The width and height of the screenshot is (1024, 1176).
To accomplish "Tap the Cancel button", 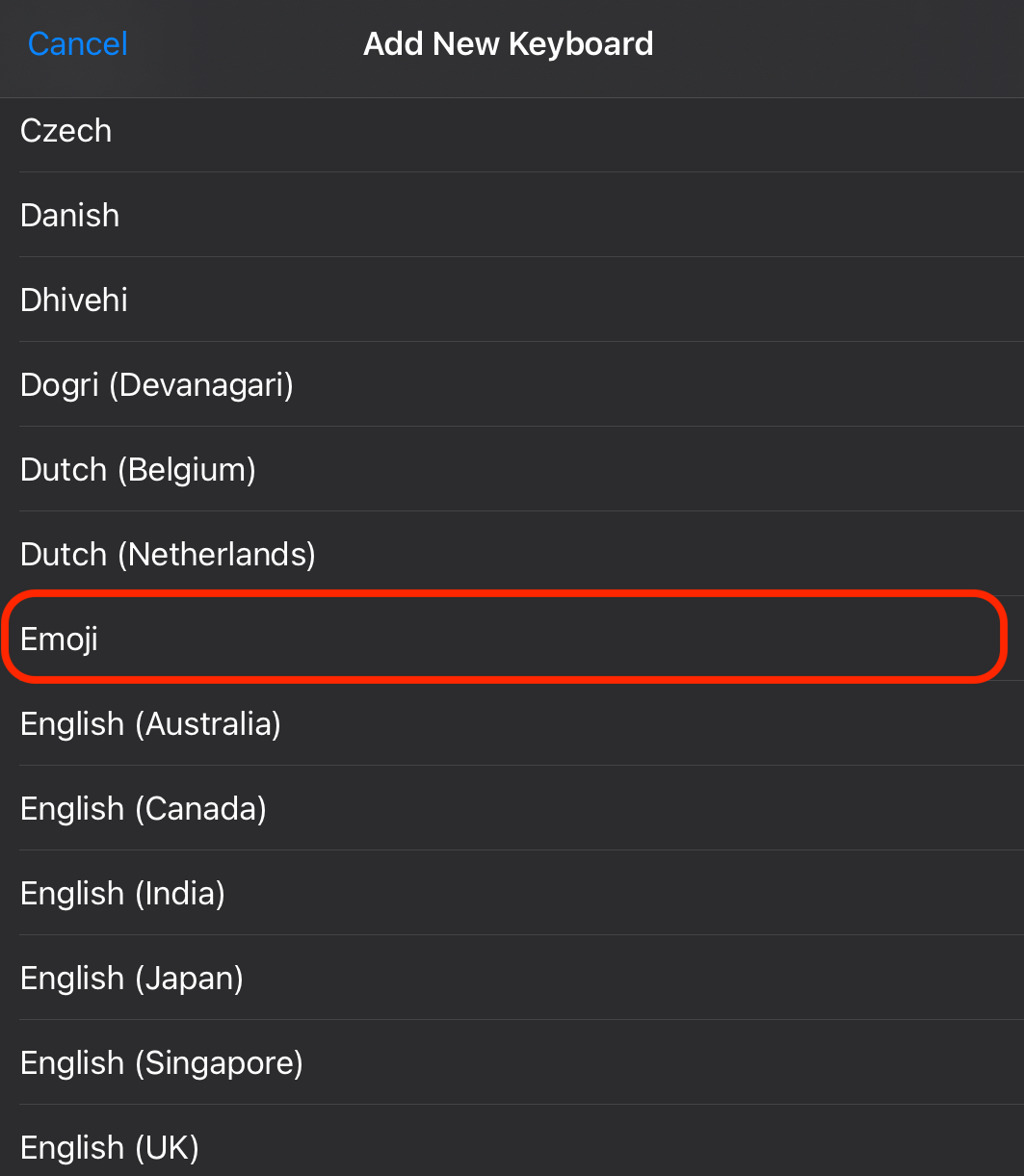I will pos(78,44).
